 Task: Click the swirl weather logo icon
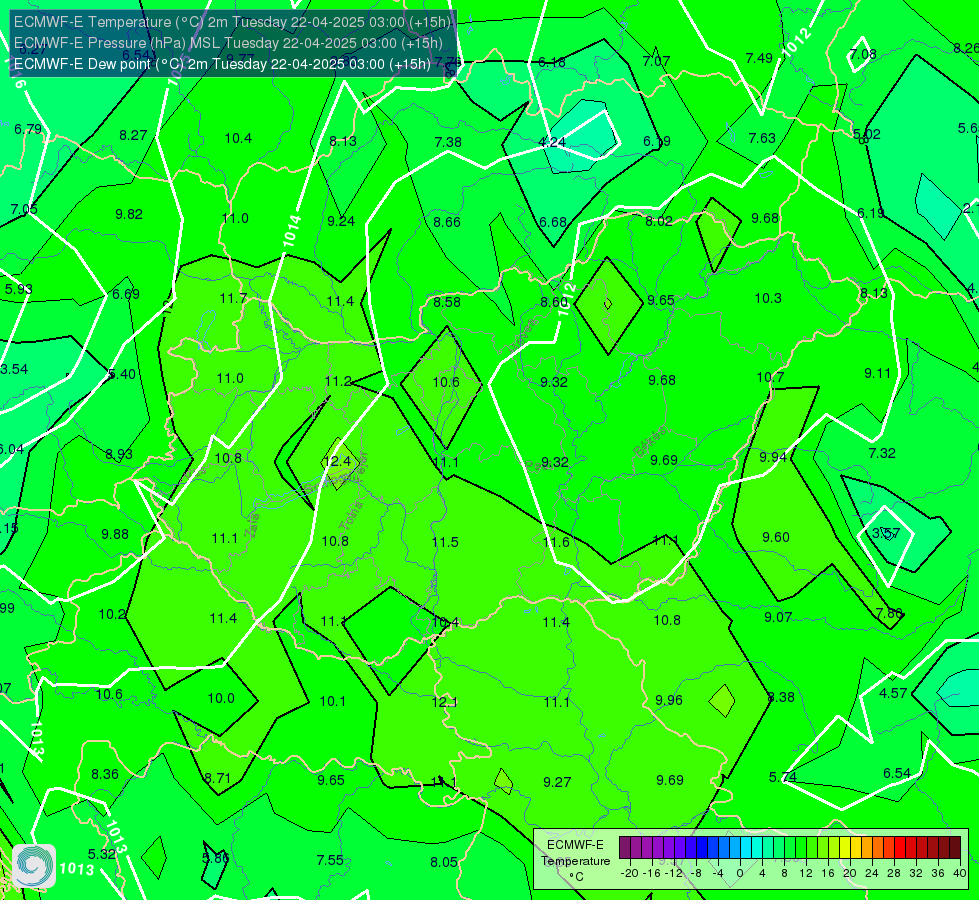click(34, 866)
